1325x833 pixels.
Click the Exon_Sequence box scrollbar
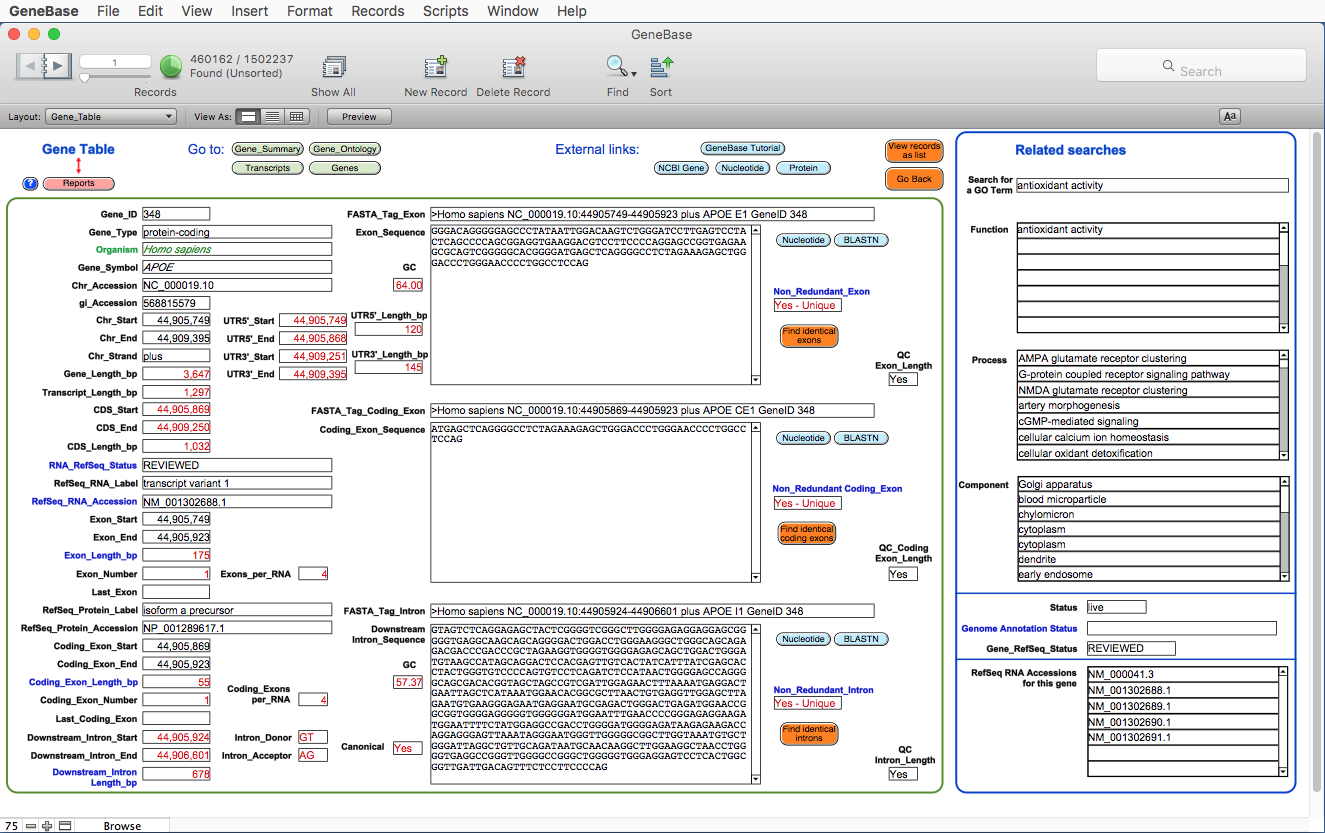coord(755,305)
